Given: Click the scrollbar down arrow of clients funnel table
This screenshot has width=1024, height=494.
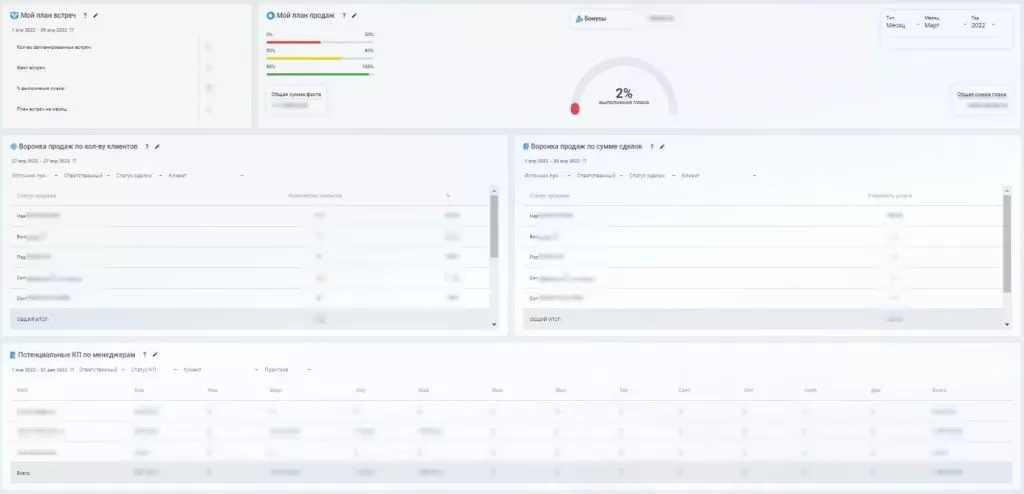Looking at the screenshot, I should pos(493,325).
